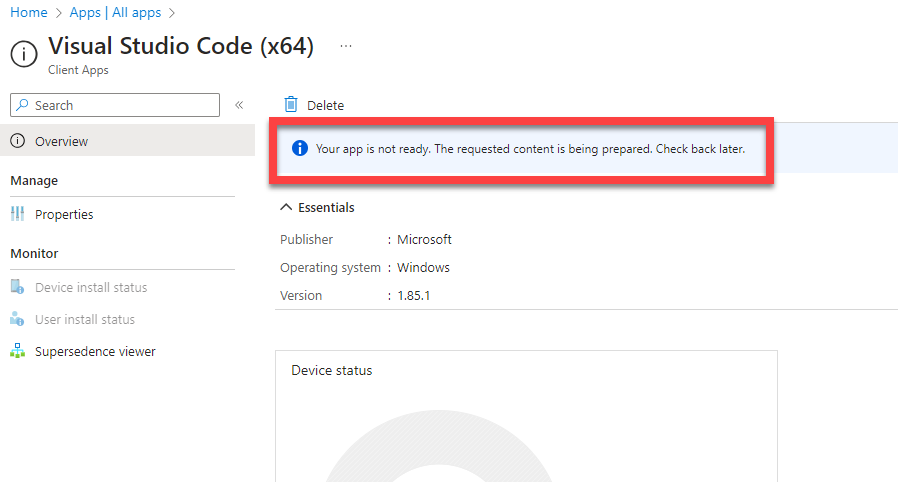Open Properties under Manage
This screenshot has height=482, width=898.
pyautogui.click(x=64, y=214)
